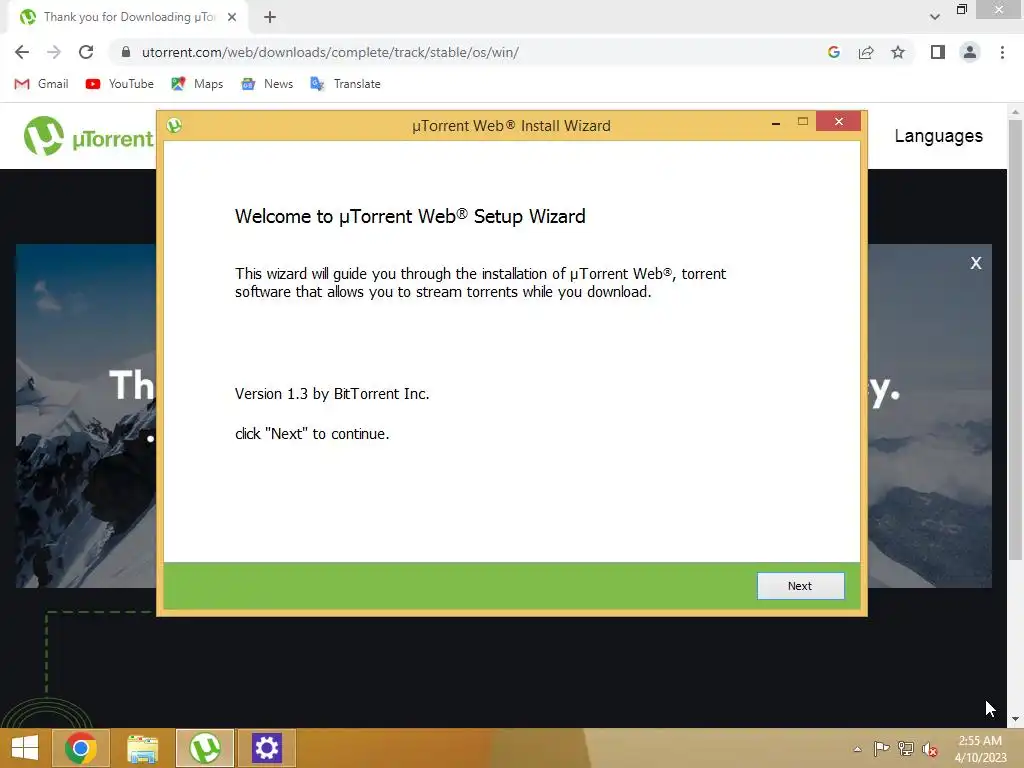The width and height of the screenshot is (1024, 768).
Task: Click scrollbar down arrow on webpage
Action: pyautogui.click(x=1015, y=719)
